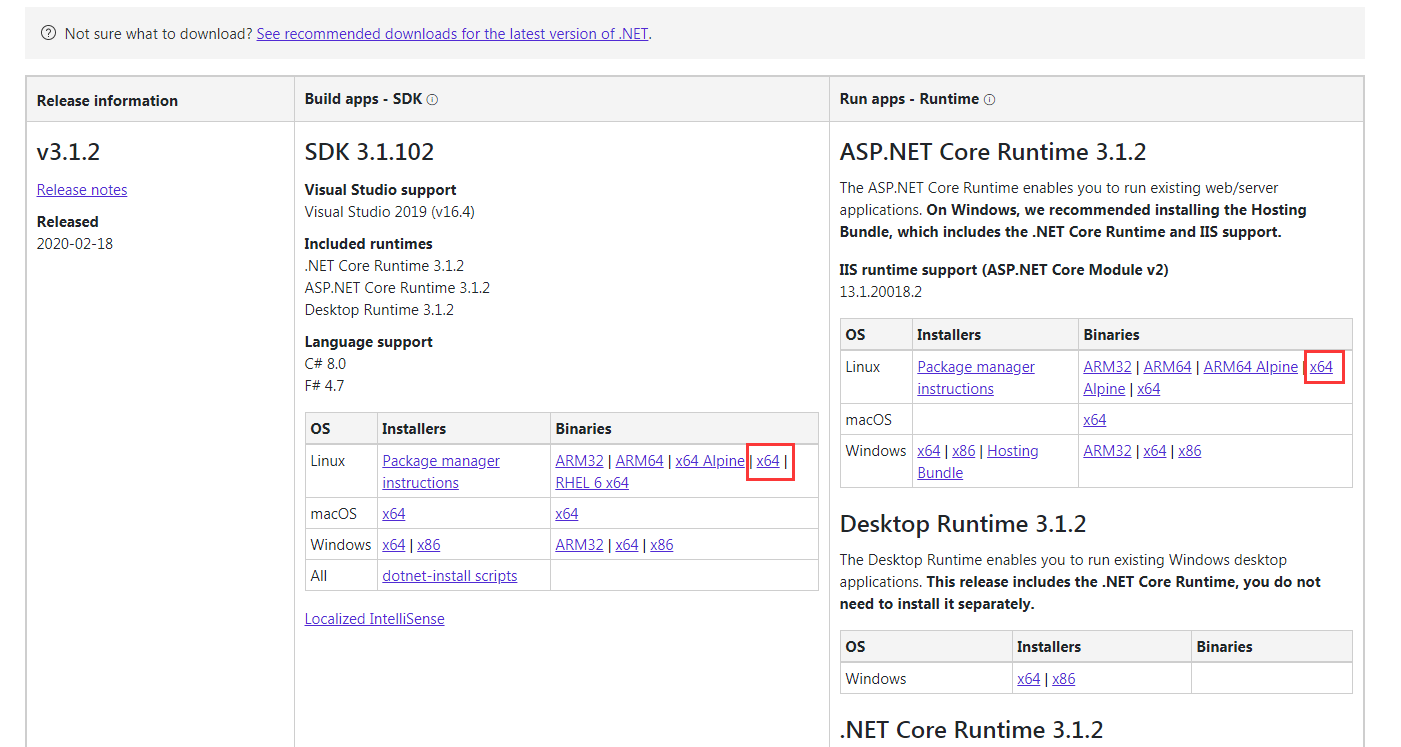Download macOS x64 ASP.NET Core Runtime binary
Screen dimensions: 1401x747
[x=1094, y=419]
